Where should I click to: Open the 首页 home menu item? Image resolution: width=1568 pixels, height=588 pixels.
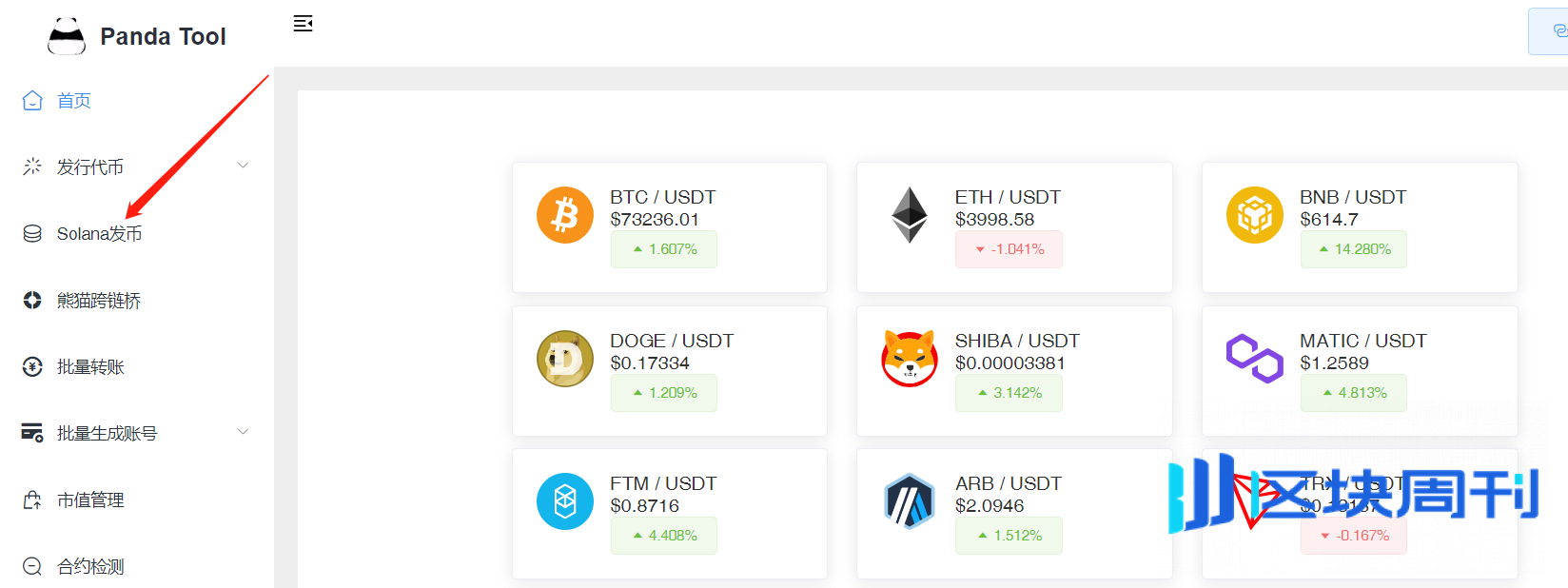73,101
